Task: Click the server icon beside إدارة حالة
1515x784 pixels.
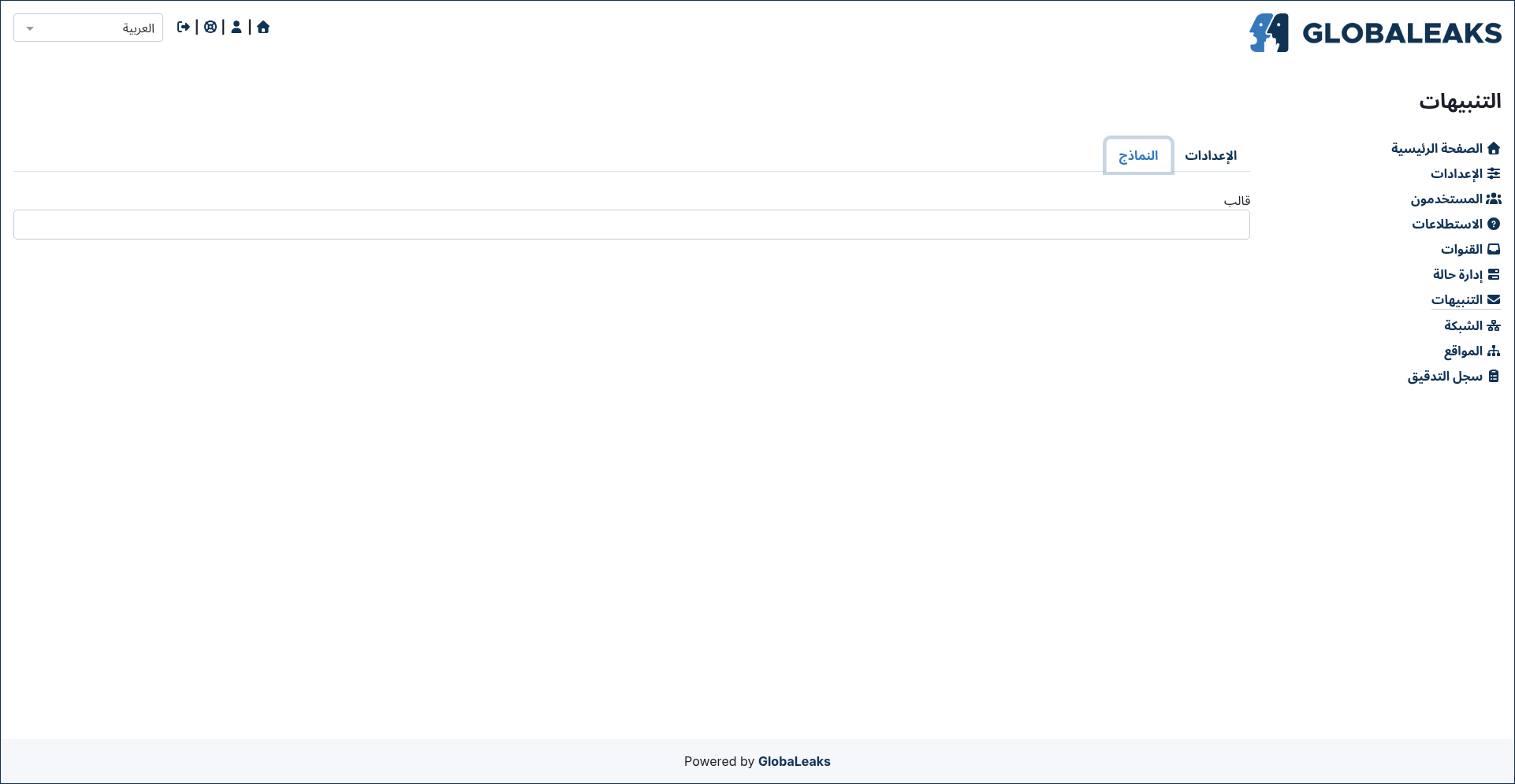Action: click(x=1494, y=274)
